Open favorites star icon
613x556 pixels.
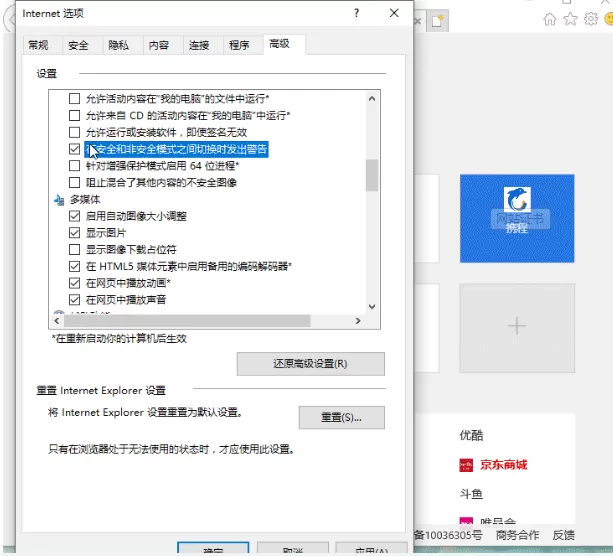pos(570,19)
